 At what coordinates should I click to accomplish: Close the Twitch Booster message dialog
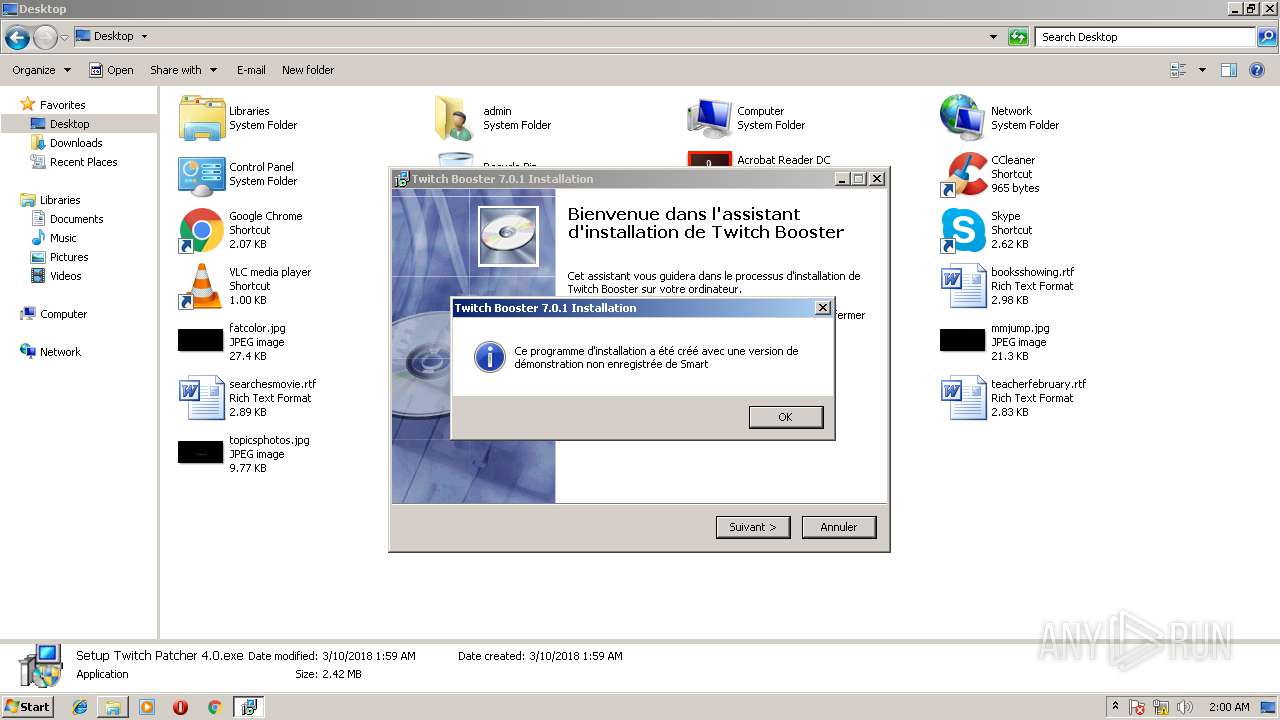822,308
